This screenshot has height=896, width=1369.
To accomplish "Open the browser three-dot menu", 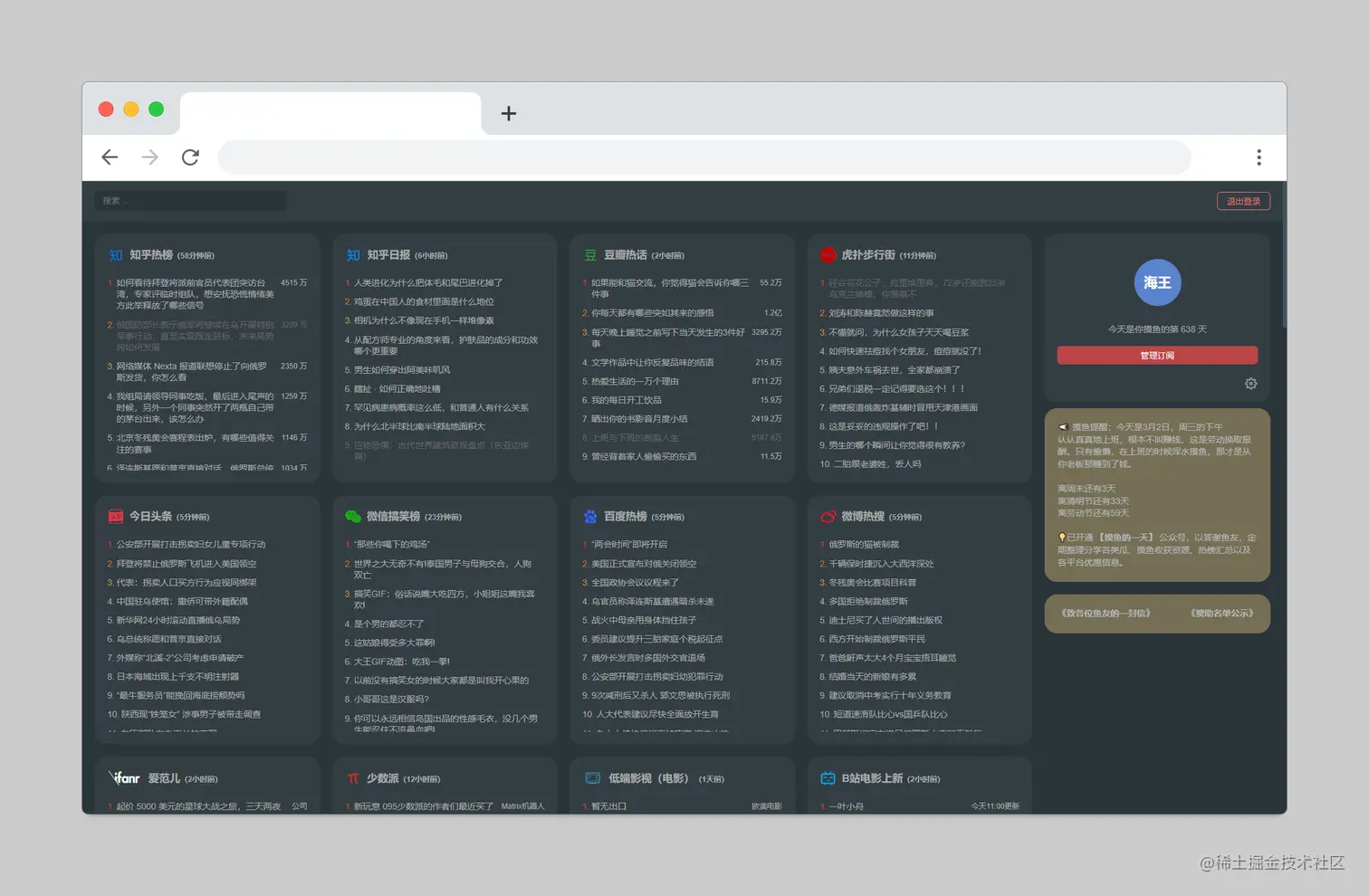I will pos(1259,157).
